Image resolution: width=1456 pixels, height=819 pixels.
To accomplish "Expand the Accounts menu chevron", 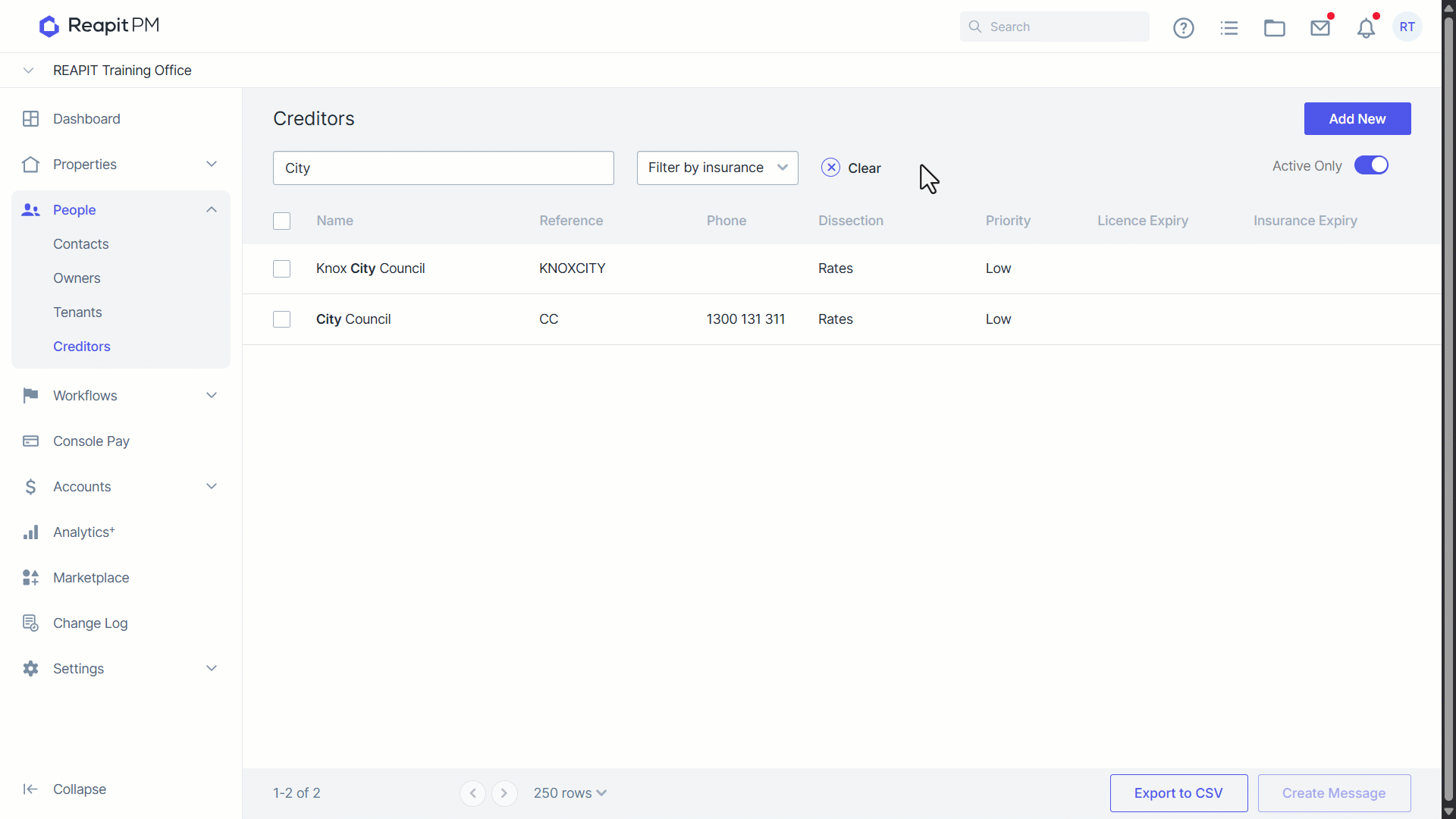I will pyautogui.click(x=212, y=487).
